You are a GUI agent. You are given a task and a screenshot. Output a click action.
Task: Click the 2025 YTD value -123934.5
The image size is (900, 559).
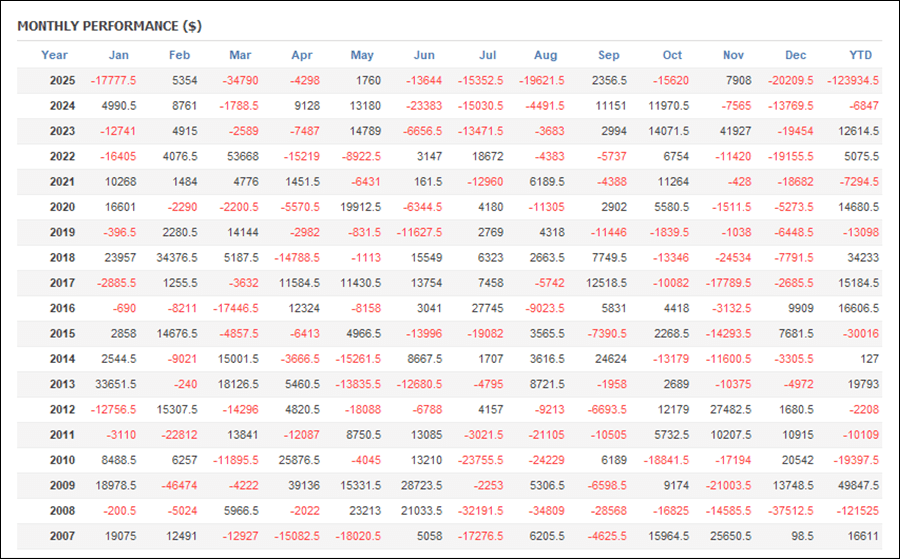point(852,80)
